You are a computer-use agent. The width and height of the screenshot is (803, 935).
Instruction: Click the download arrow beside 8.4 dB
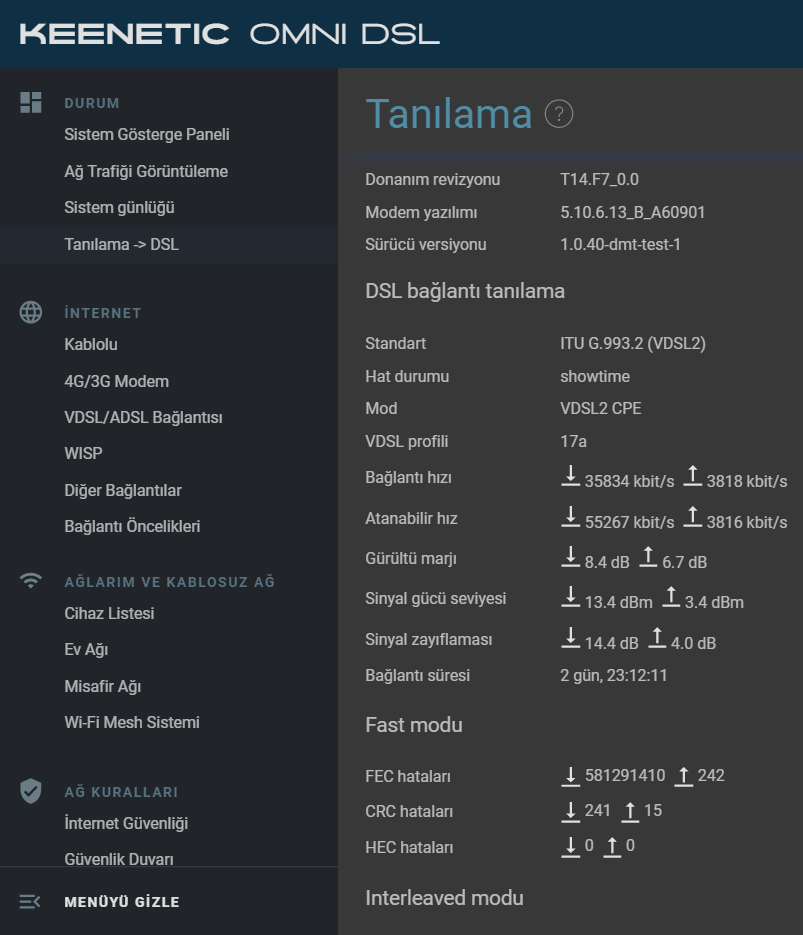coord(571,557)
